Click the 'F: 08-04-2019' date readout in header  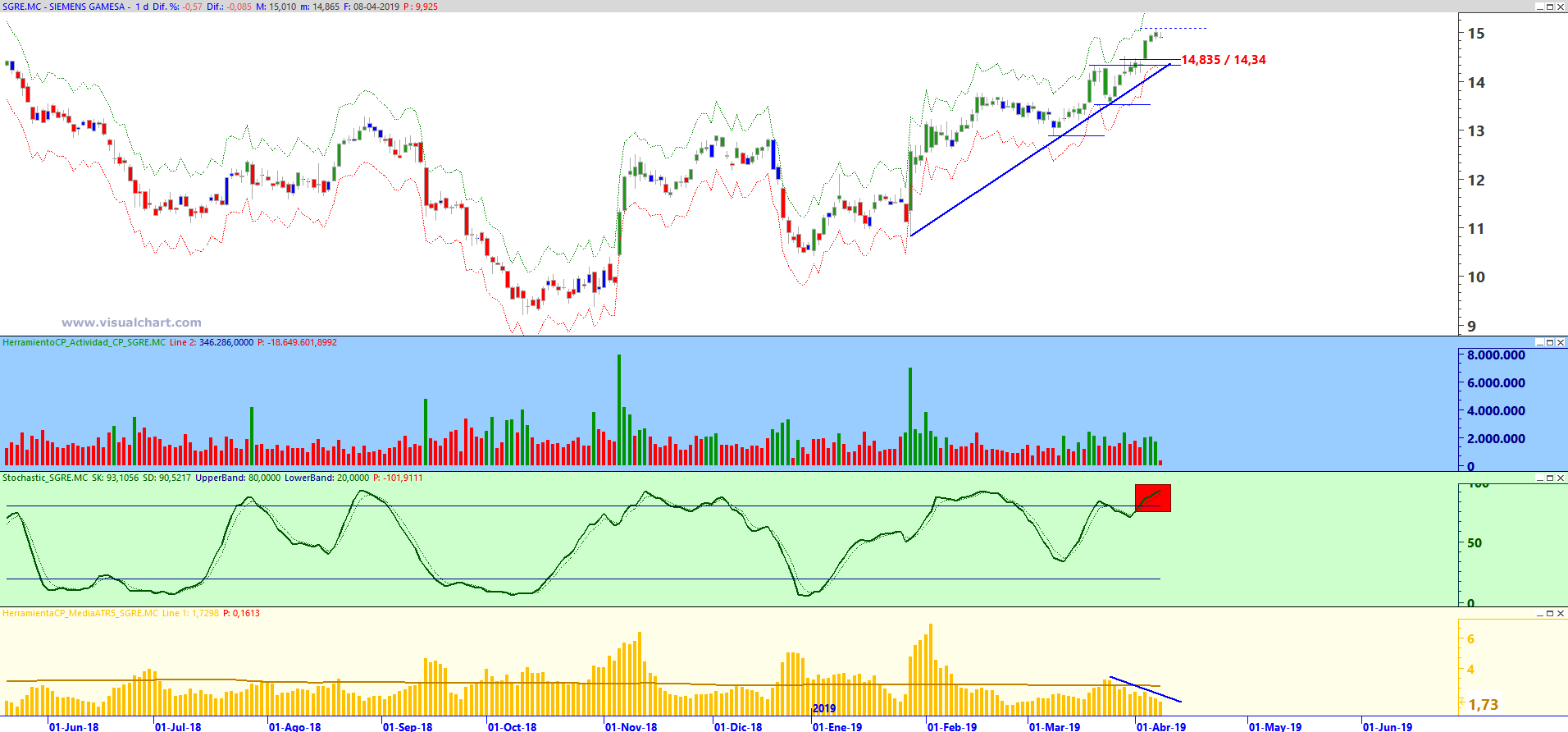(371, 7)
